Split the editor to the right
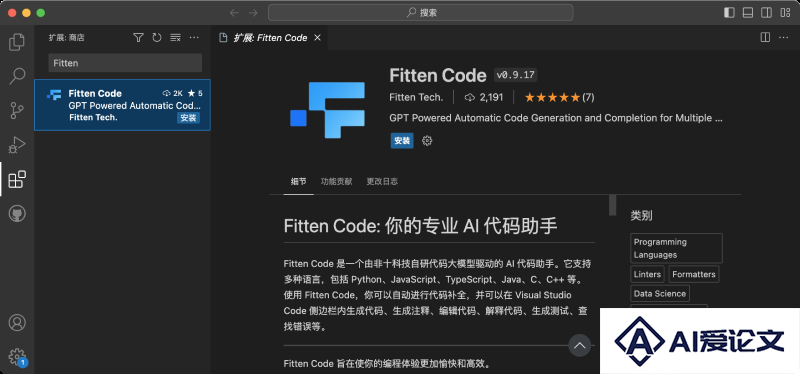The width and height of the screenshot is (800, 374). (765, 37)
